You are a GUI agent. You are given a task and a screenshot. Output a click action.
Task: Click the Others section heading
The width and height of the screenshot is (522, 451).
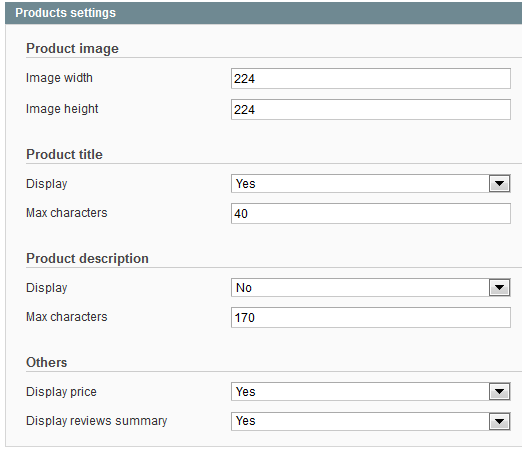click(x=47, y=363)
